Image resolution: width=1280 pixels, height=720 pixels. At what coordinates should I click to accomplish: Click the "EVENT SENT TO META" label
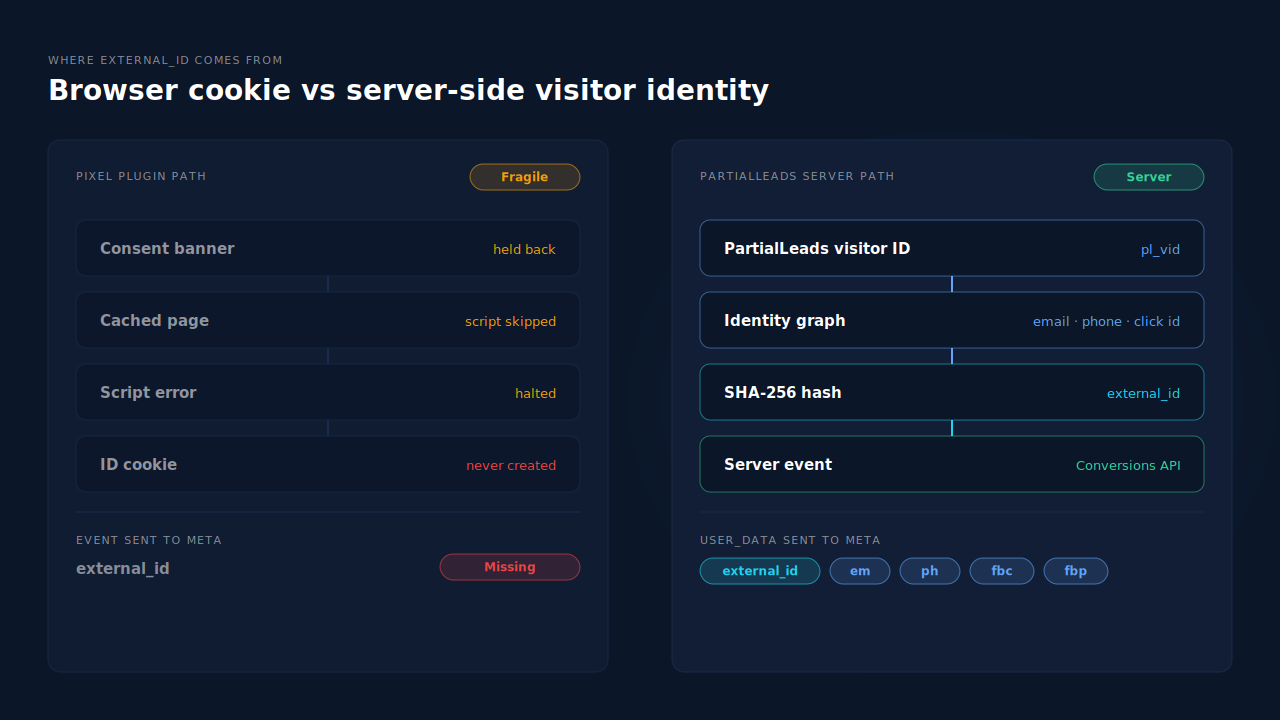(149, 541)
